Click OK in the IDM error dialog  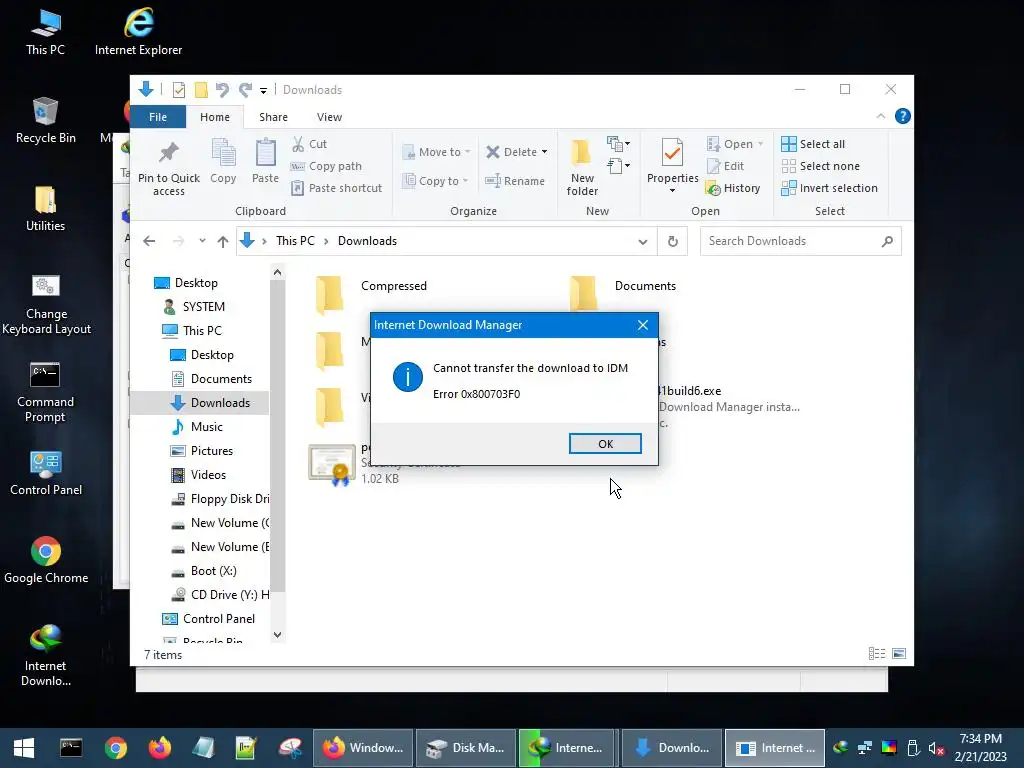[605, 443]
